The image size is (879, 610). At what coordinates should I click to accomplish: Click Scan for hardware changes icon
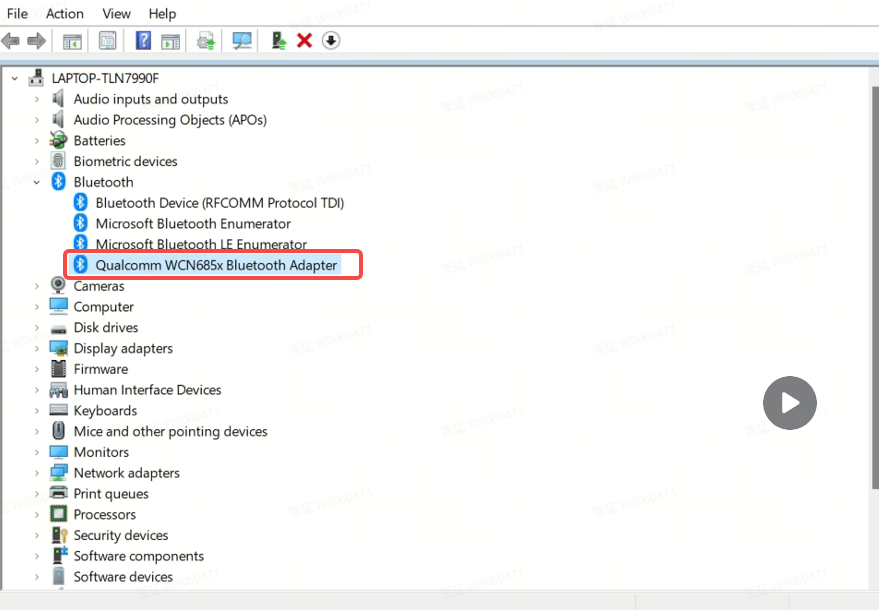click(x=242, y=41)
